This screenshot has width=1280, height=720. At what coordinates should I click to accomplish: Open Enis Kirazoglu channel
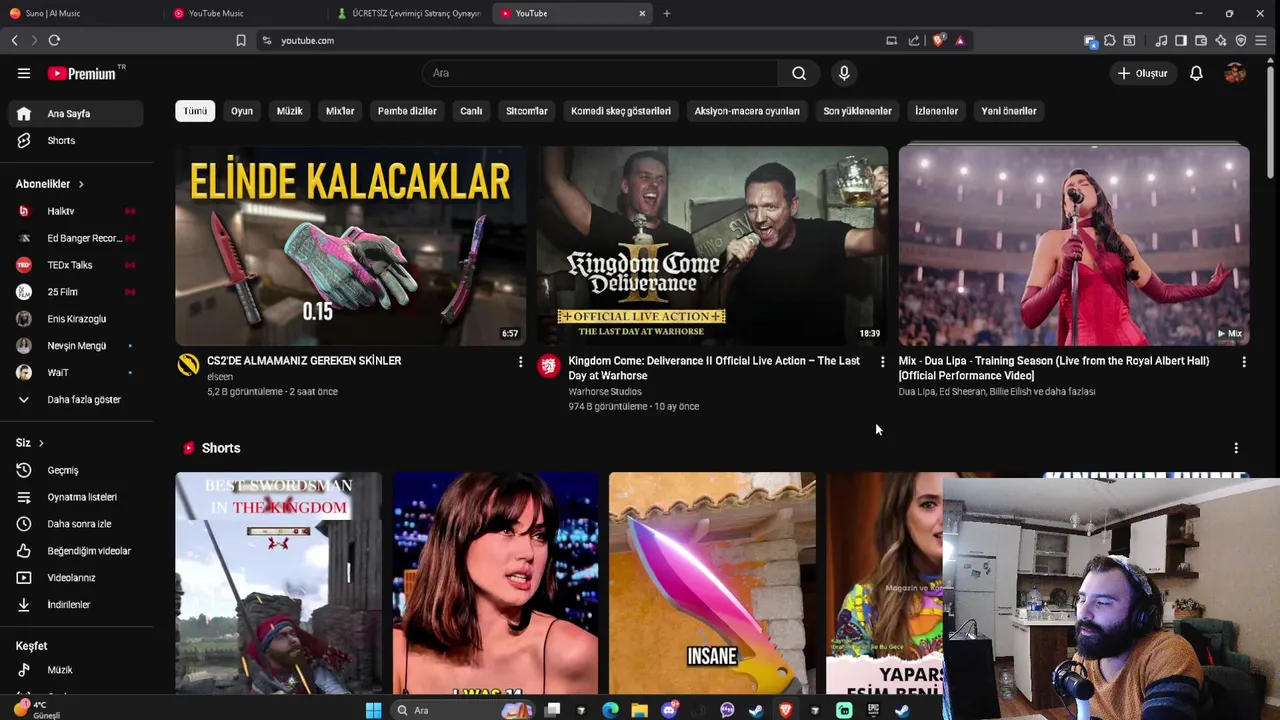click(76, 319)
